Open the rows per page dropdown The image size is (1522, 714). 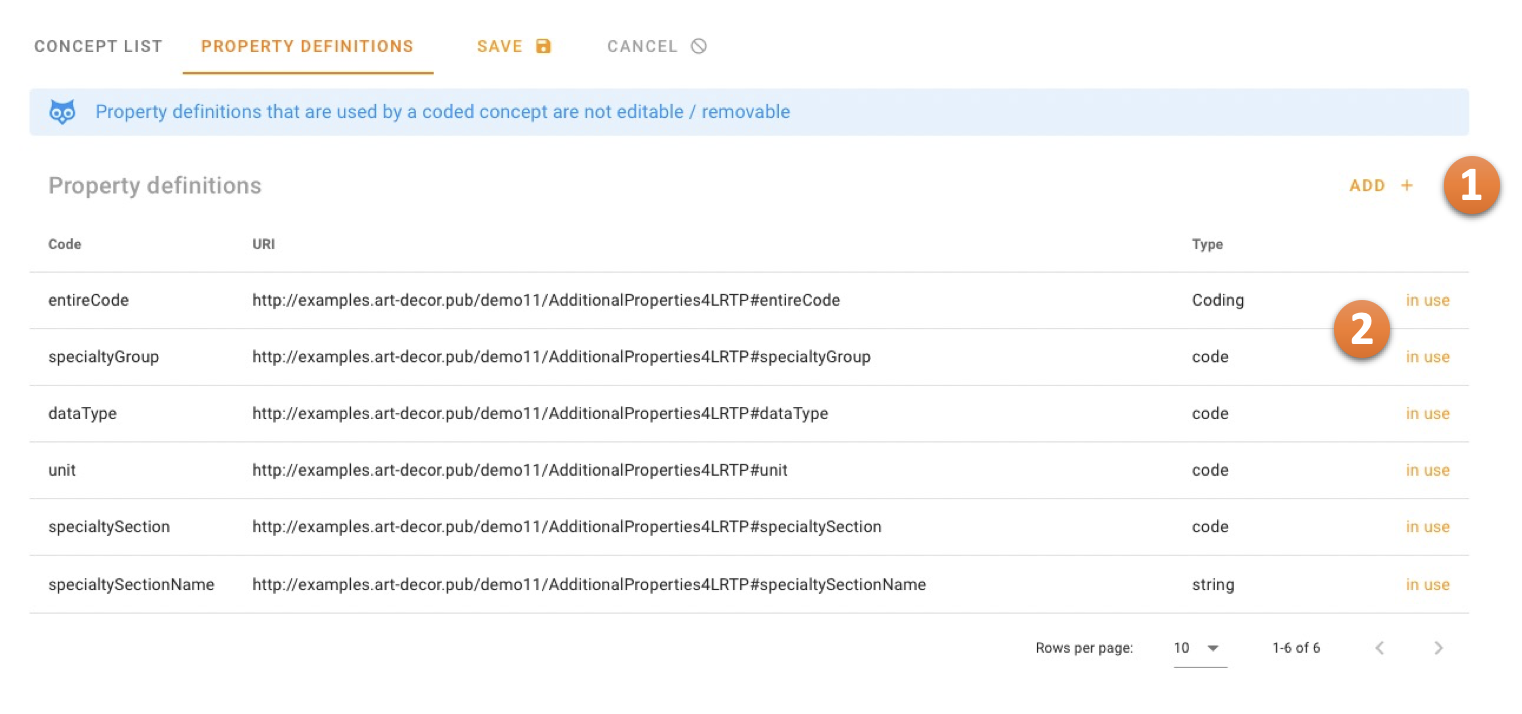point(1199,648)
